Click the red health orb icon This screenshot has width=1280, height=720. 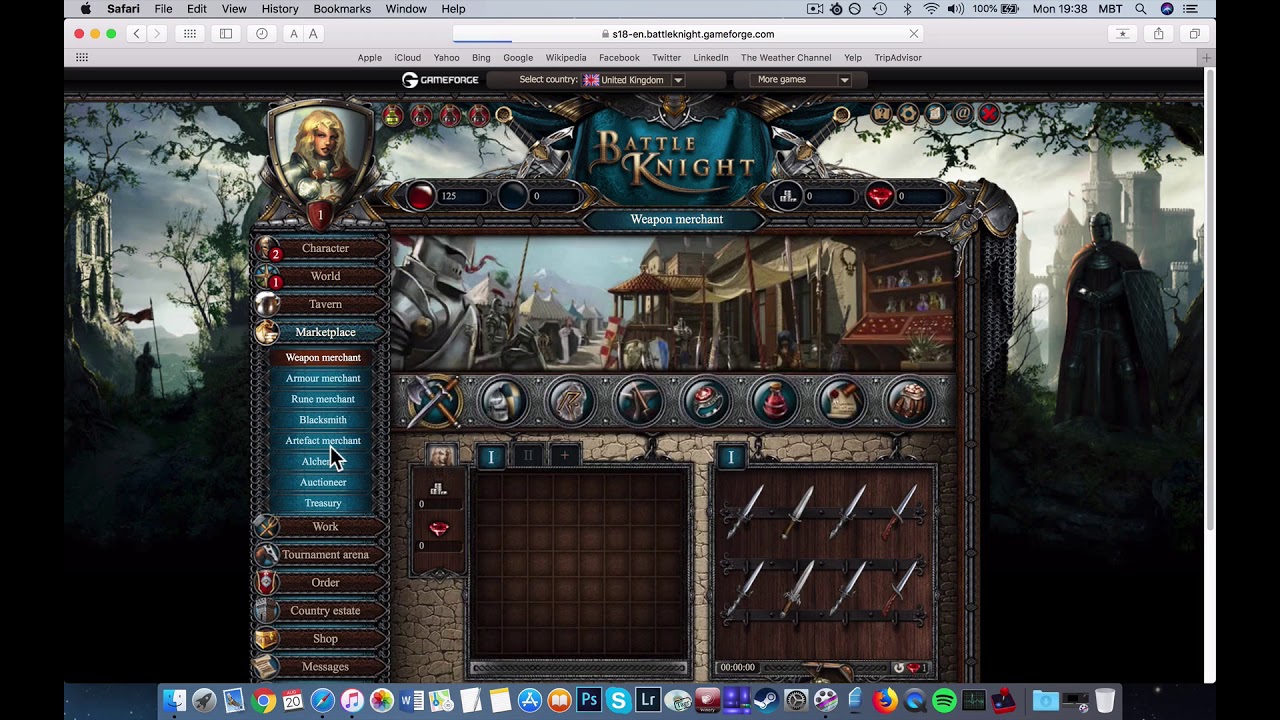click(x=420, y=196)
